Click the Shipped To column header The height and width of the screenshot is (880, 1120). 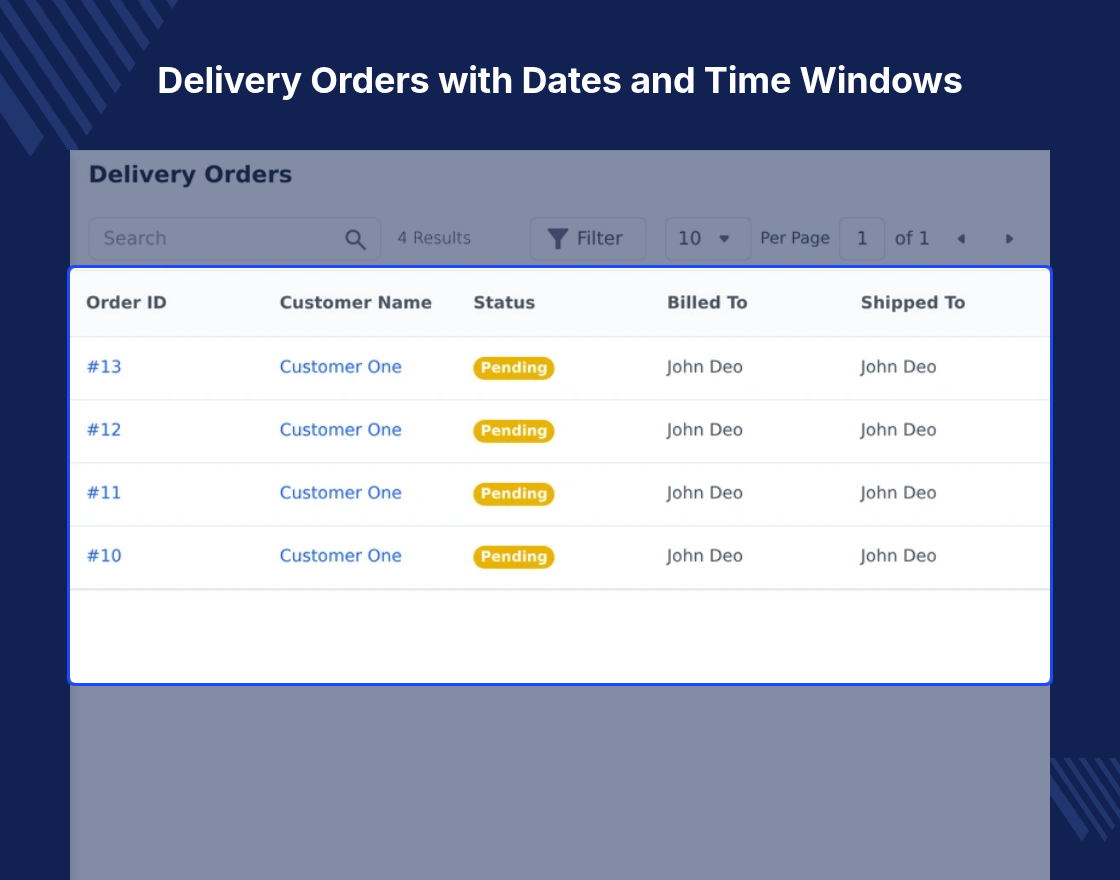point(912,302)
